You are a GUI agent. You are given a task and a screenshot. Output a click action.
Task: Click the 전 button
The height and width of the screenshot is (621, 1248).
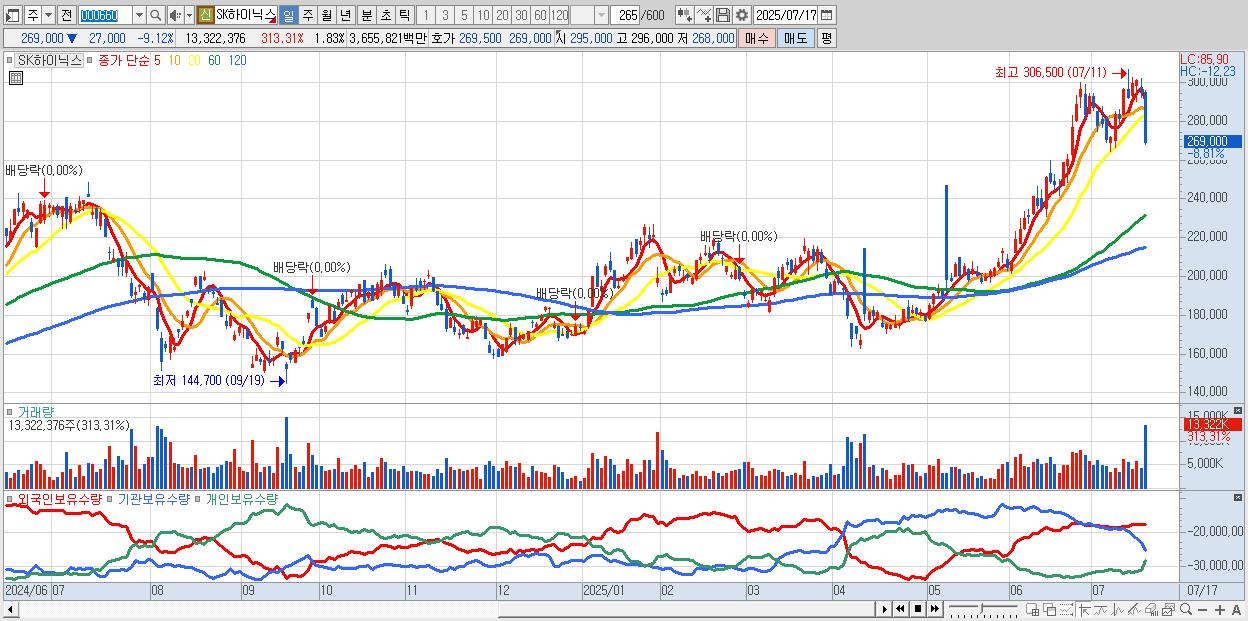click(x=66, y=15)
